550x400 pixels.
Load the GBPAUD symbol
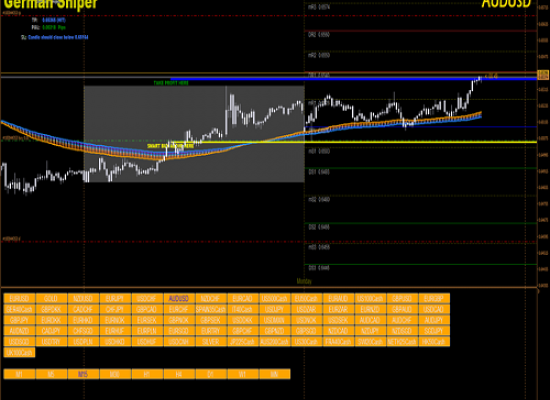click(402, 309)
